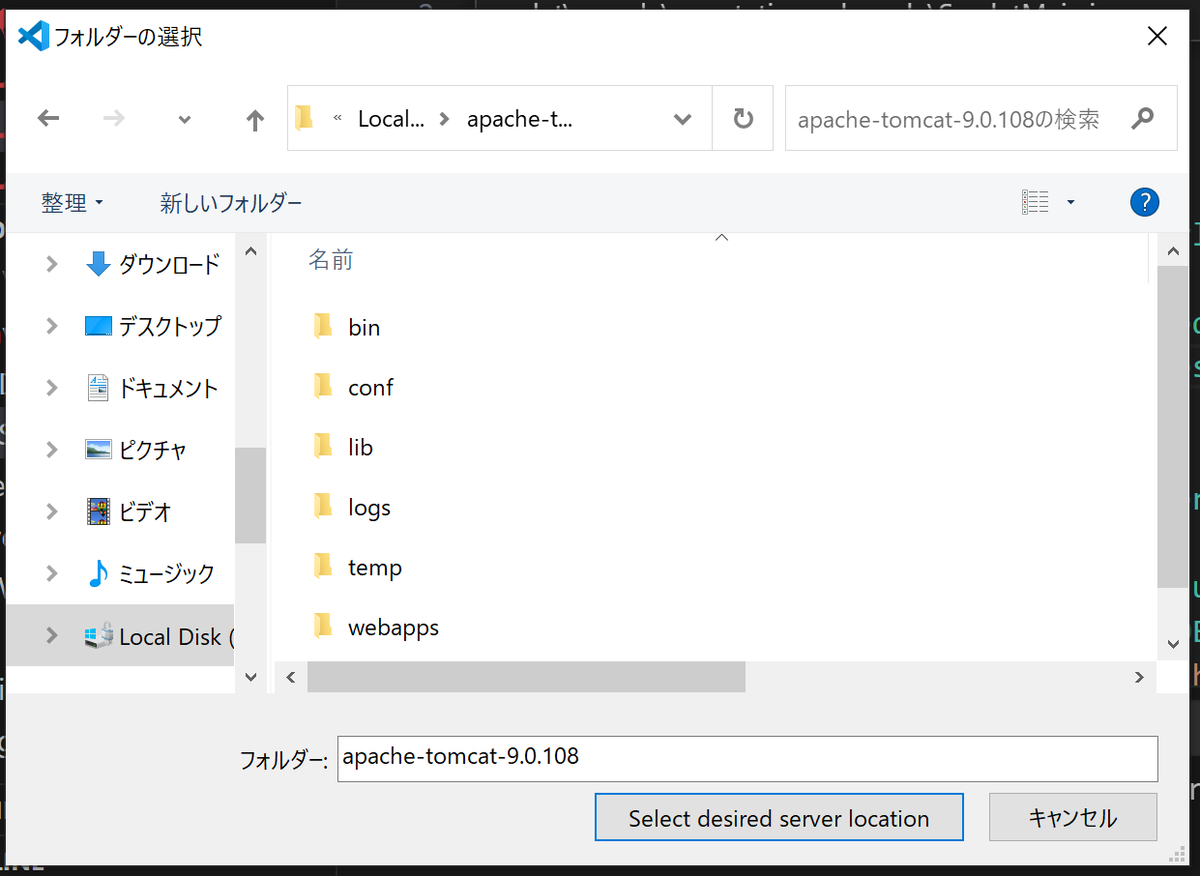Select ミュージック in the navigation pane
Viewport: 1200px width, 876px height.
150,574
